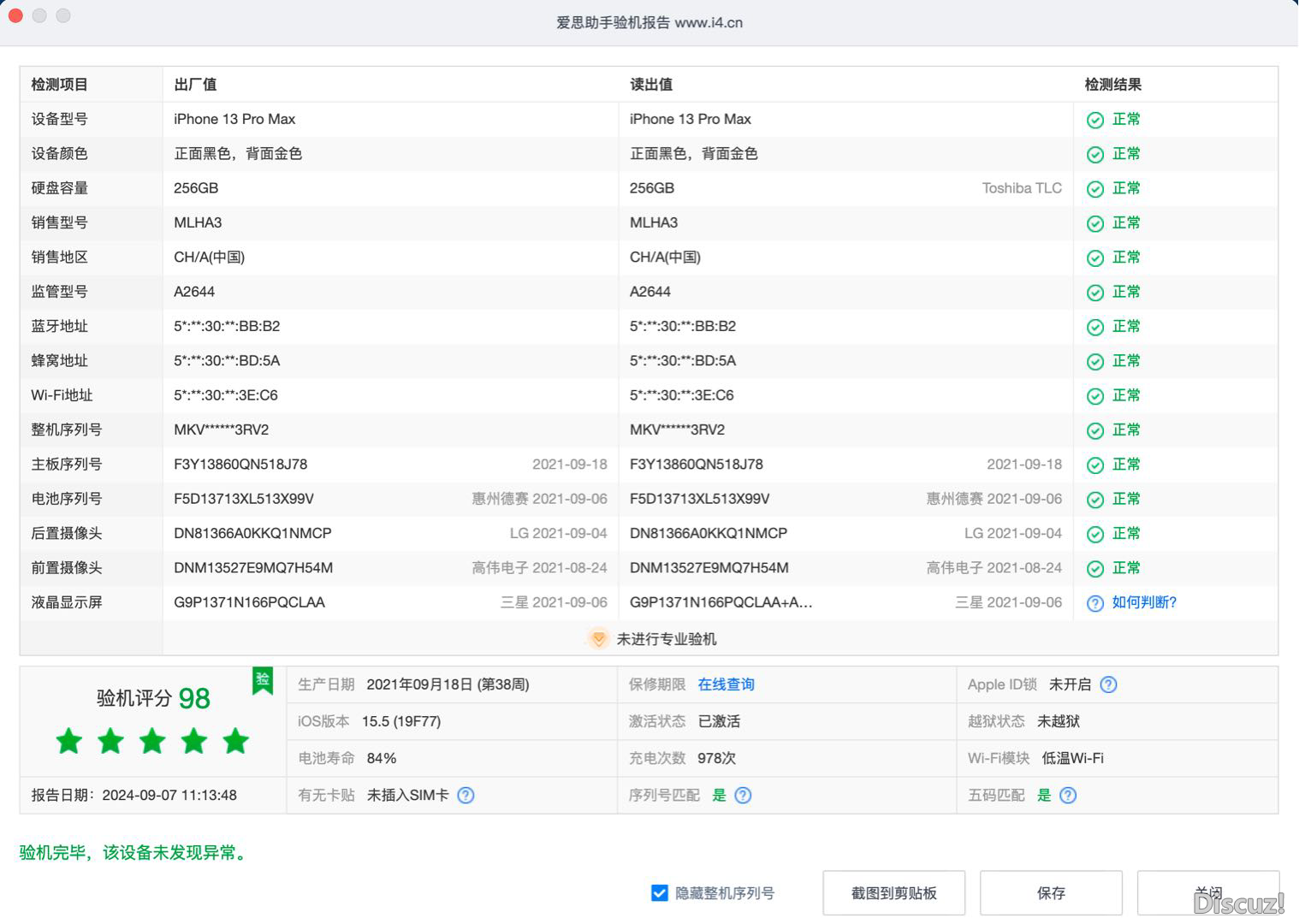Click the 未进行专业验机 label
Screen dimensions: 1299x924
tap(667, 639)
